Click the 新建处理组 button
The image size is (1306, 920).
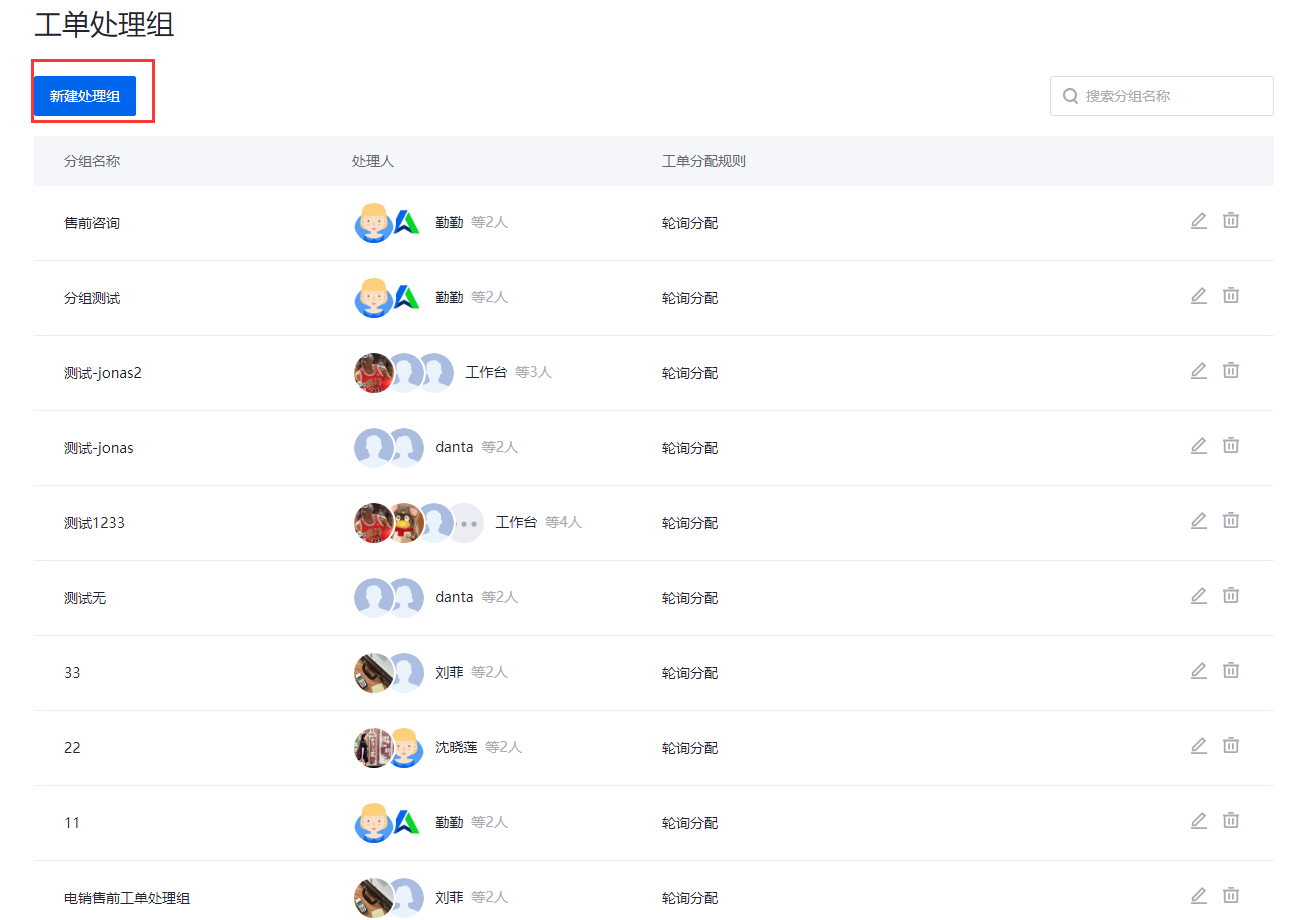click(85, 96)
